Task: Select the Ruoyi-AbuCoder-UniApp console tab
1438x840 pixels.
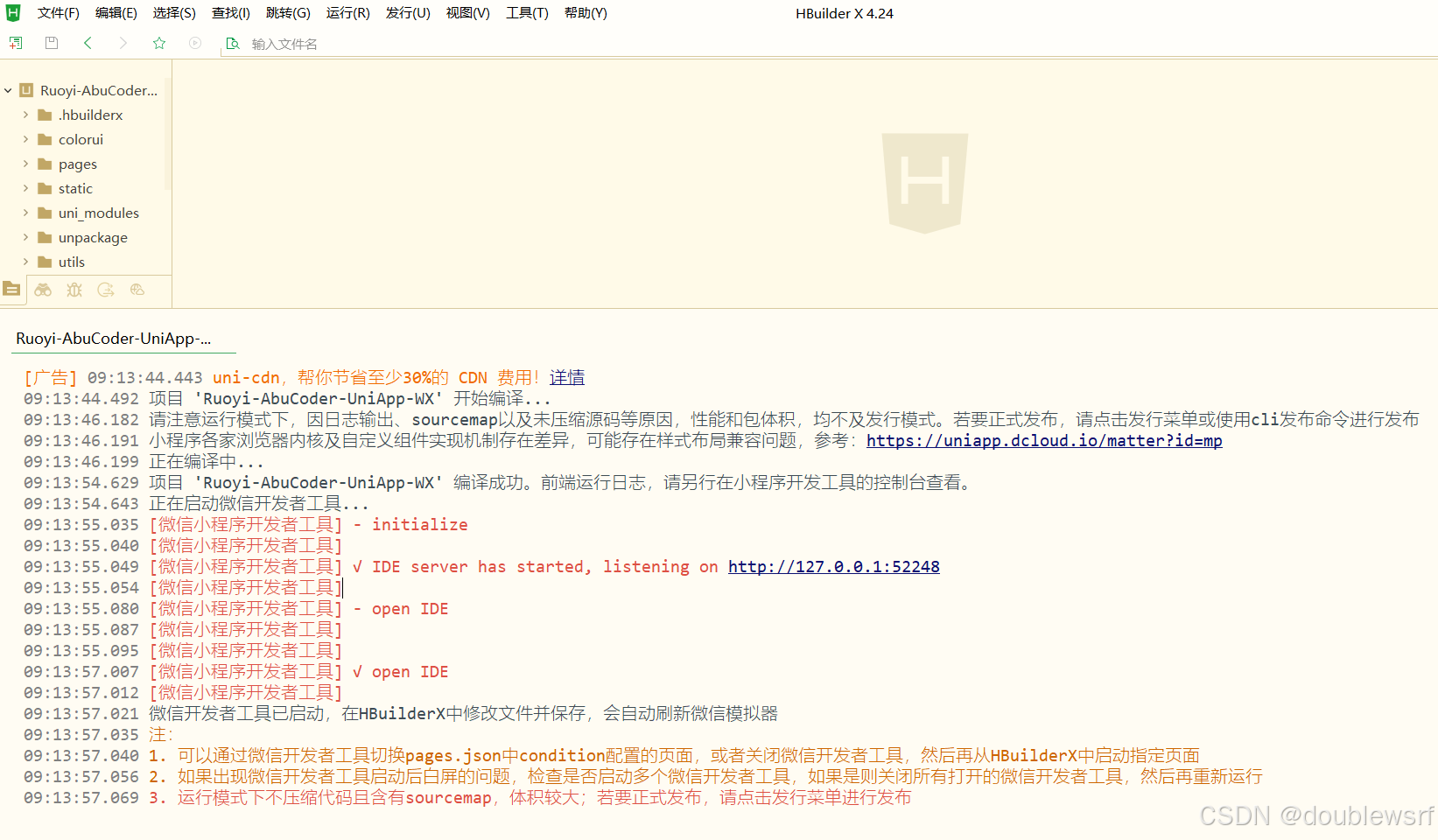Action: click(x=113, y=339)
